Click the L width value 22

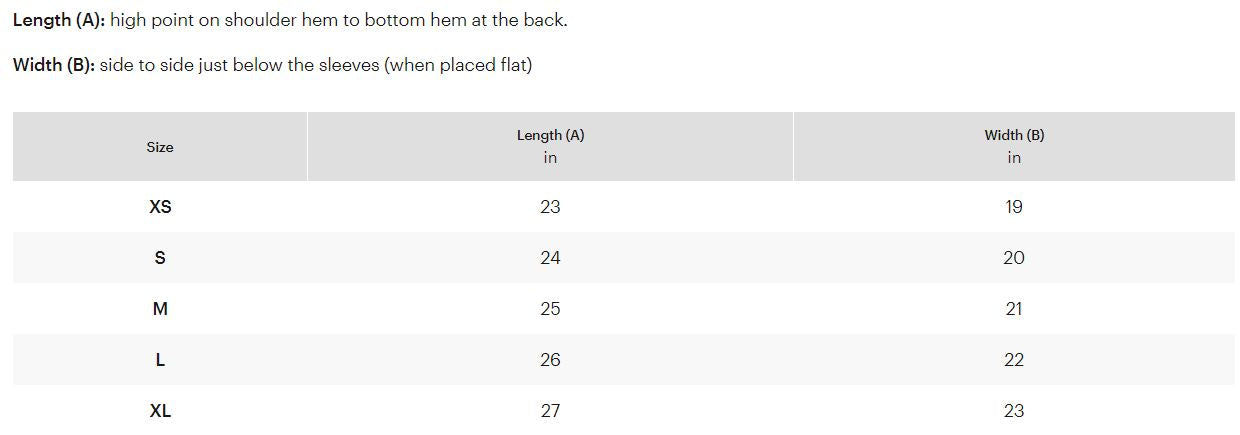[x=1014, y=360]
